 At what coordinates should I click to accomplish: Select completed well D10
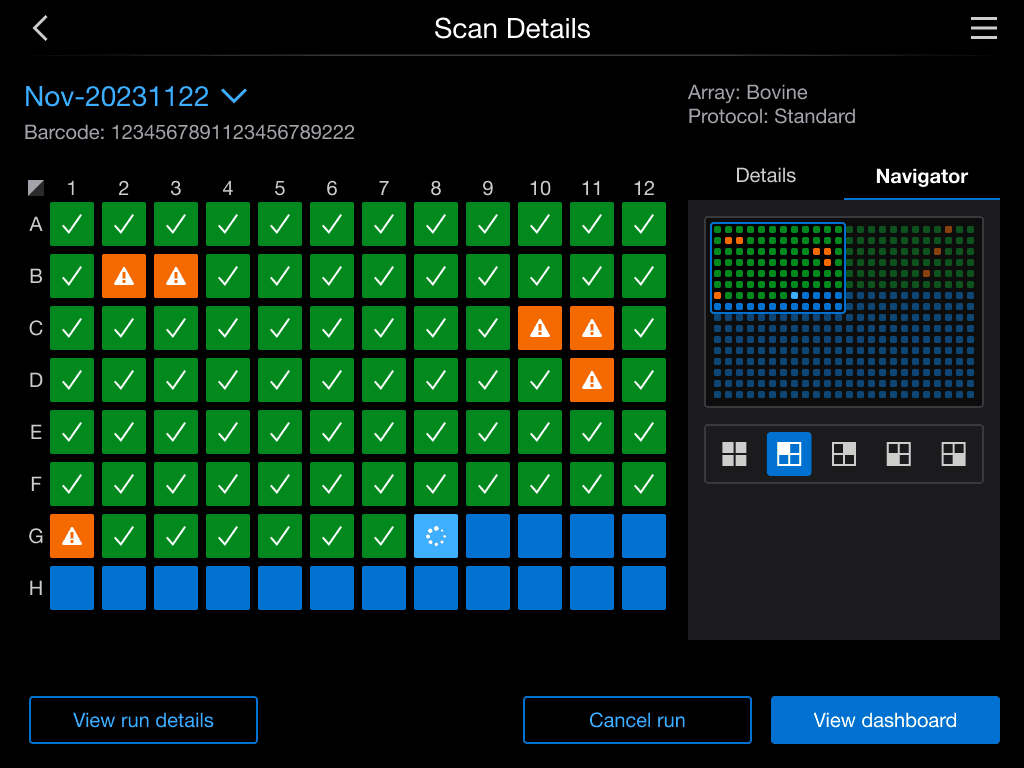(x=539, y=380)
